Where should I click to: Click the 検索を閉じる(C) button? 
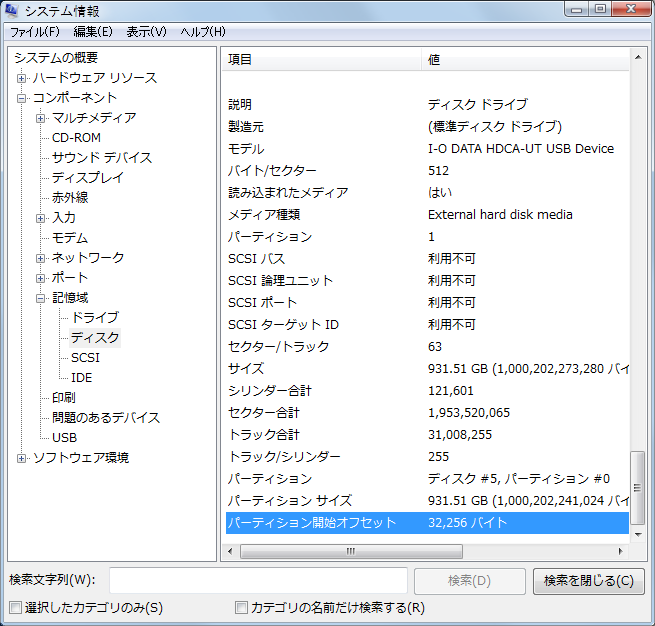click(589, 581)
